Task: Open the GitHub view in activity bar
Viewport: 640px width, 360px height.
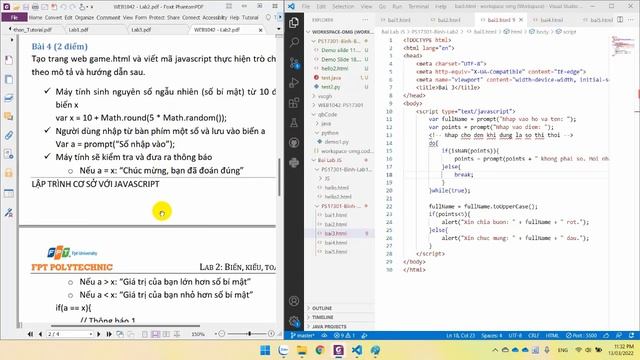Action: point(294,142)
